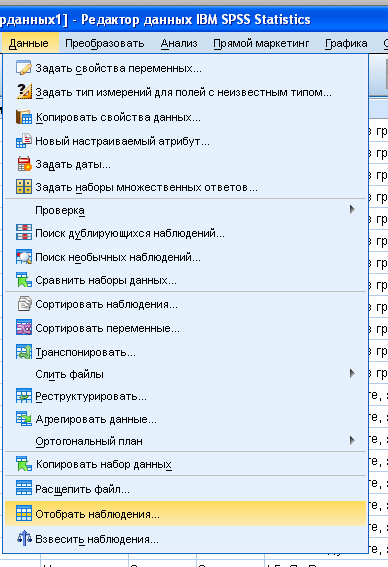Select 'Копировать свойства данных...' text
The width and height of the screenshot is (388, 567).
(118, 118)
